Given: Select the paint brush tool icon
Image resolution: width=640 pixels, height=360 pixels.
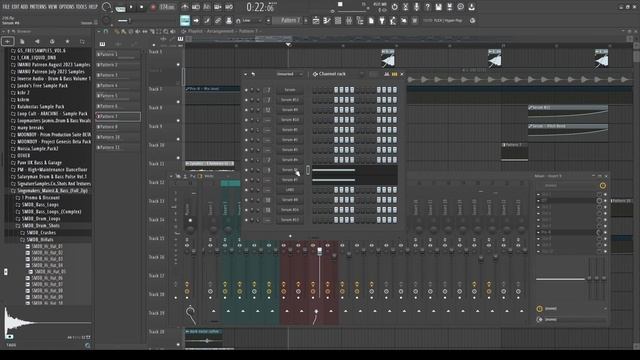Looking at the screenshot, I should tap(207, 20).
